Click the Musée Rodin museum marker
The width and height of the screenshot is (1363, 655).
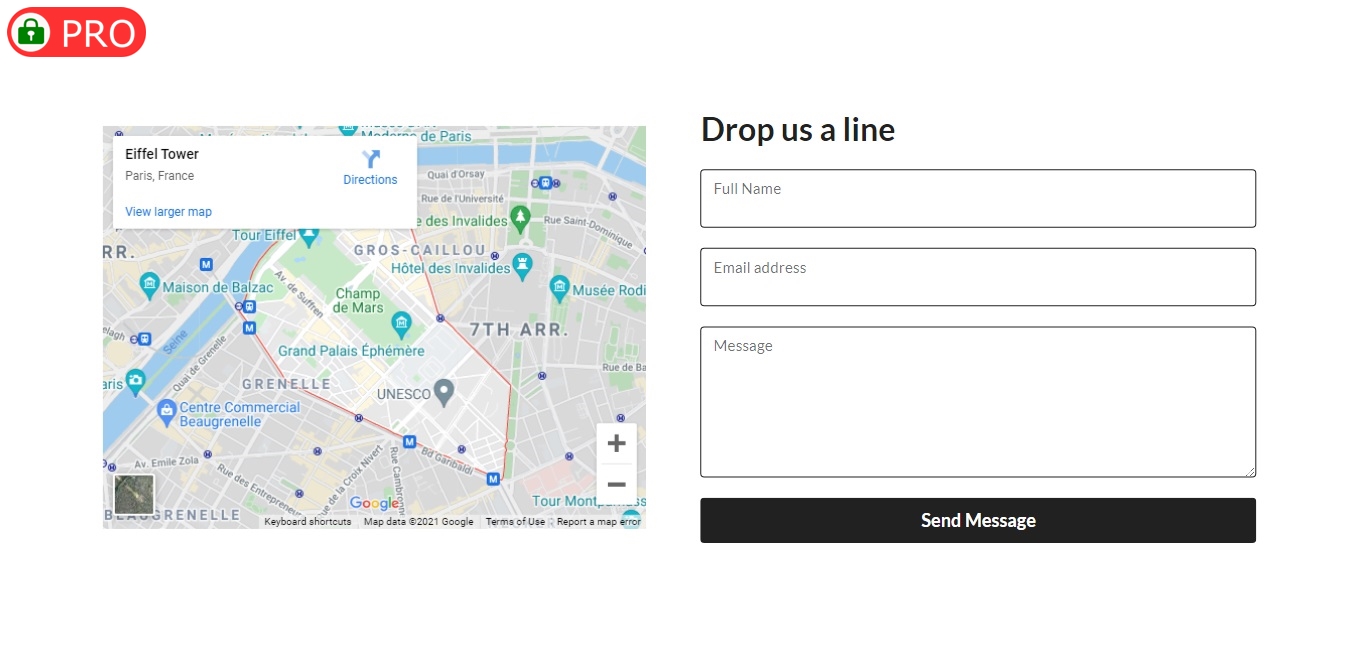coord(560,289)
